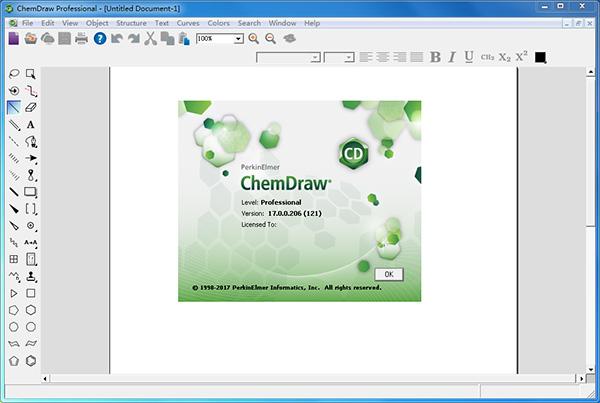
Task: Click OK on the About dialog
Action: [389, 274]
